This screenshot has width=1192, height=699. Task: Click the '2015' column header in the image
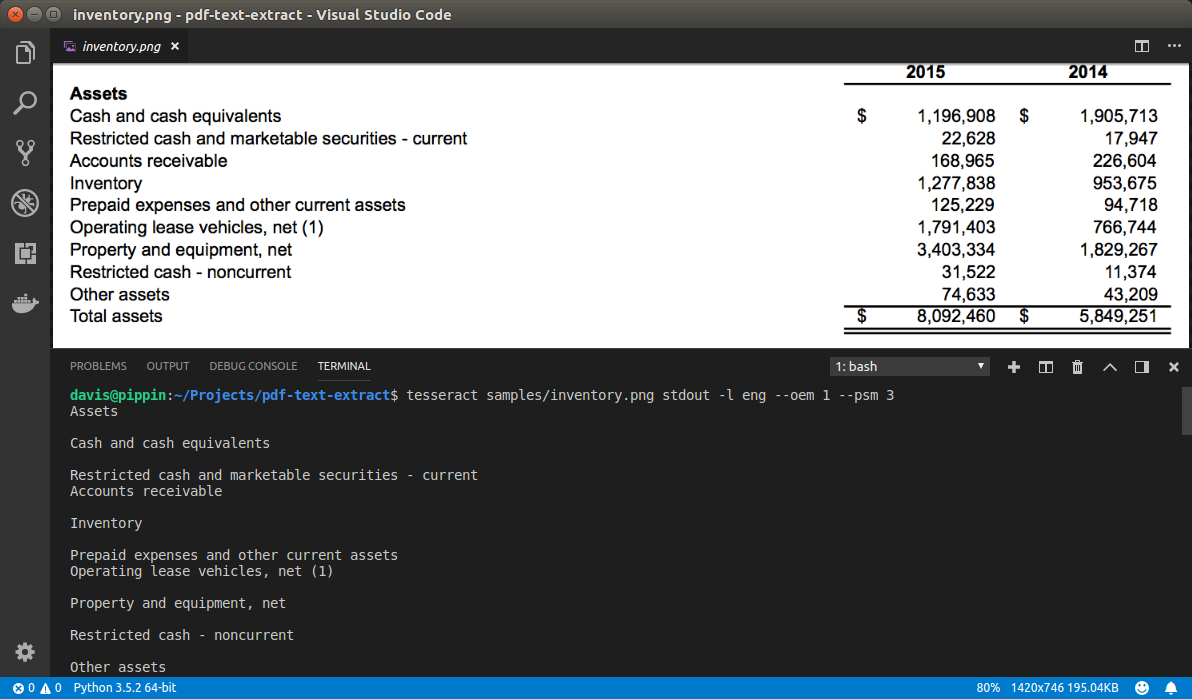(x=925, y=72)
